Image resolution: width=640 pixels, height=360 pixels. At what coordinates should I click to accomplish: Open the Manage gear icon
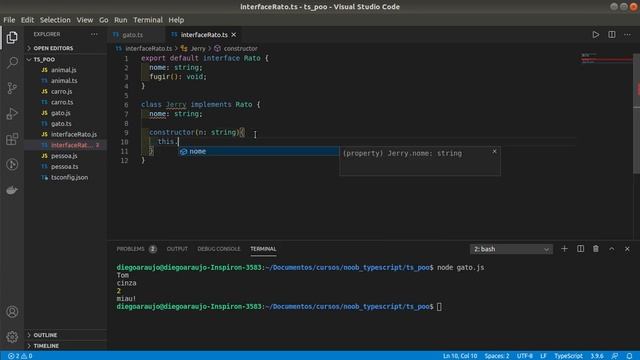click(12, 337)
